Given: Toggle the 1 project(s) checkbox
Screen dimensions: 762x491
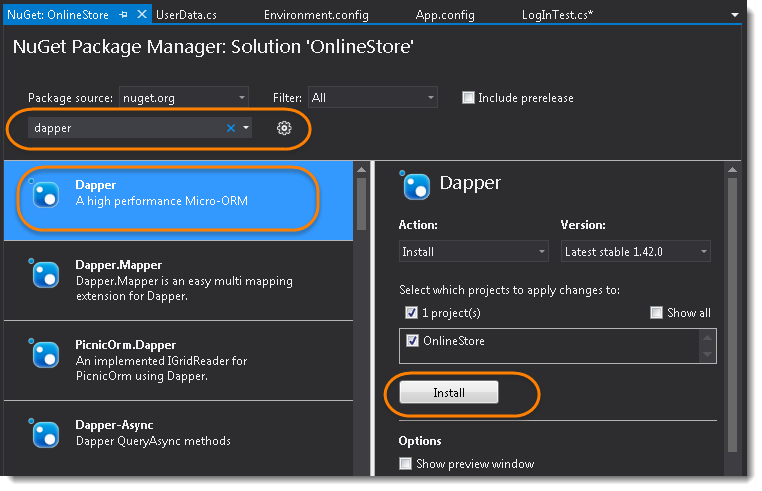Looking at the screenshot, I should pyautogui.click(x=411, y=313).
